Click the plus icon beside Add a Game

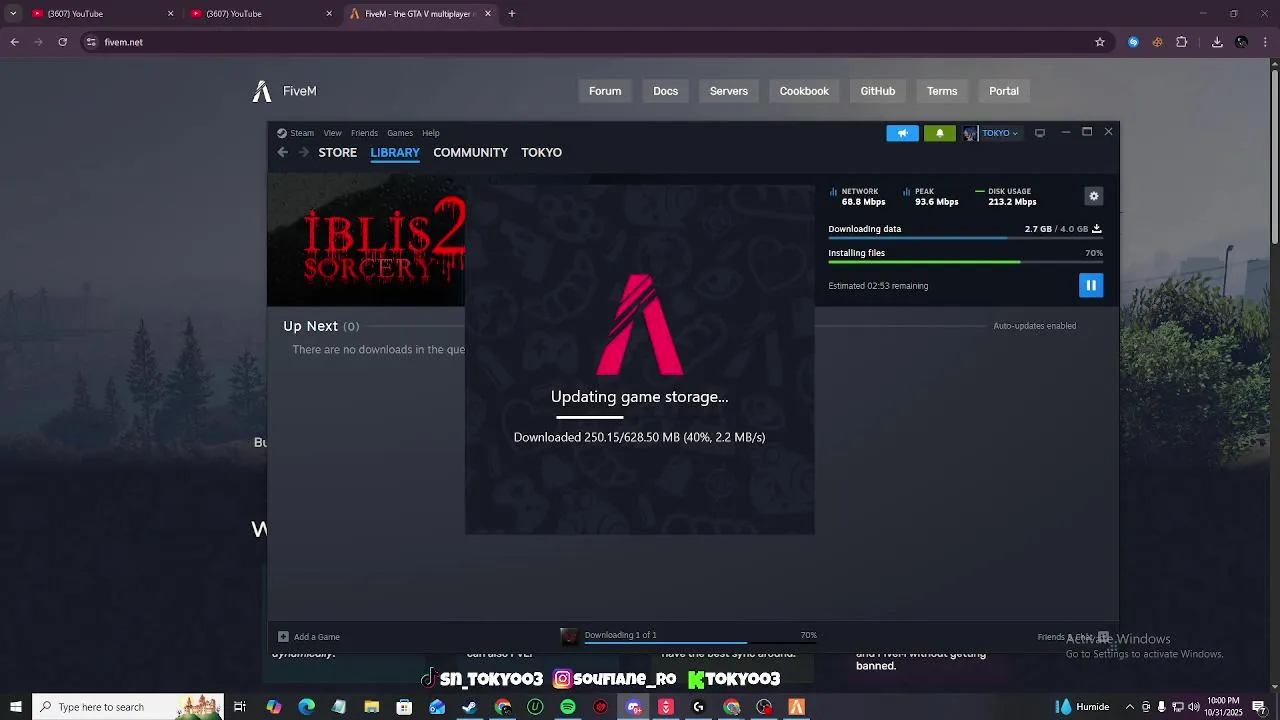(283, 636)
